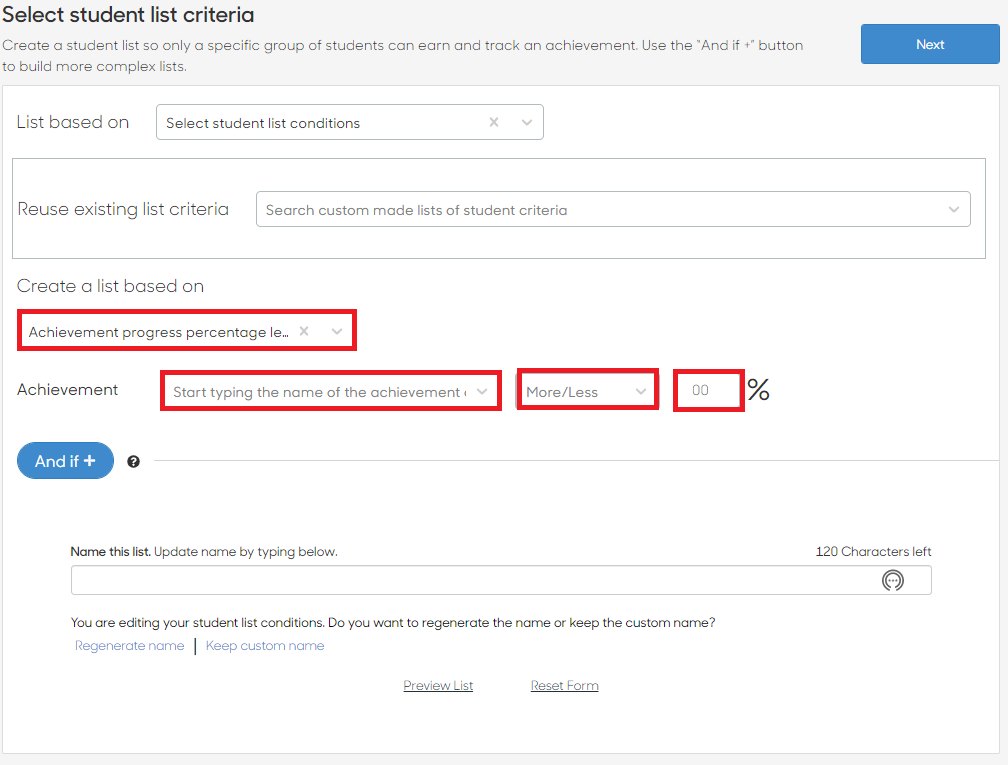Clear the 'Select student list conditions' selection

coord(494,122)
